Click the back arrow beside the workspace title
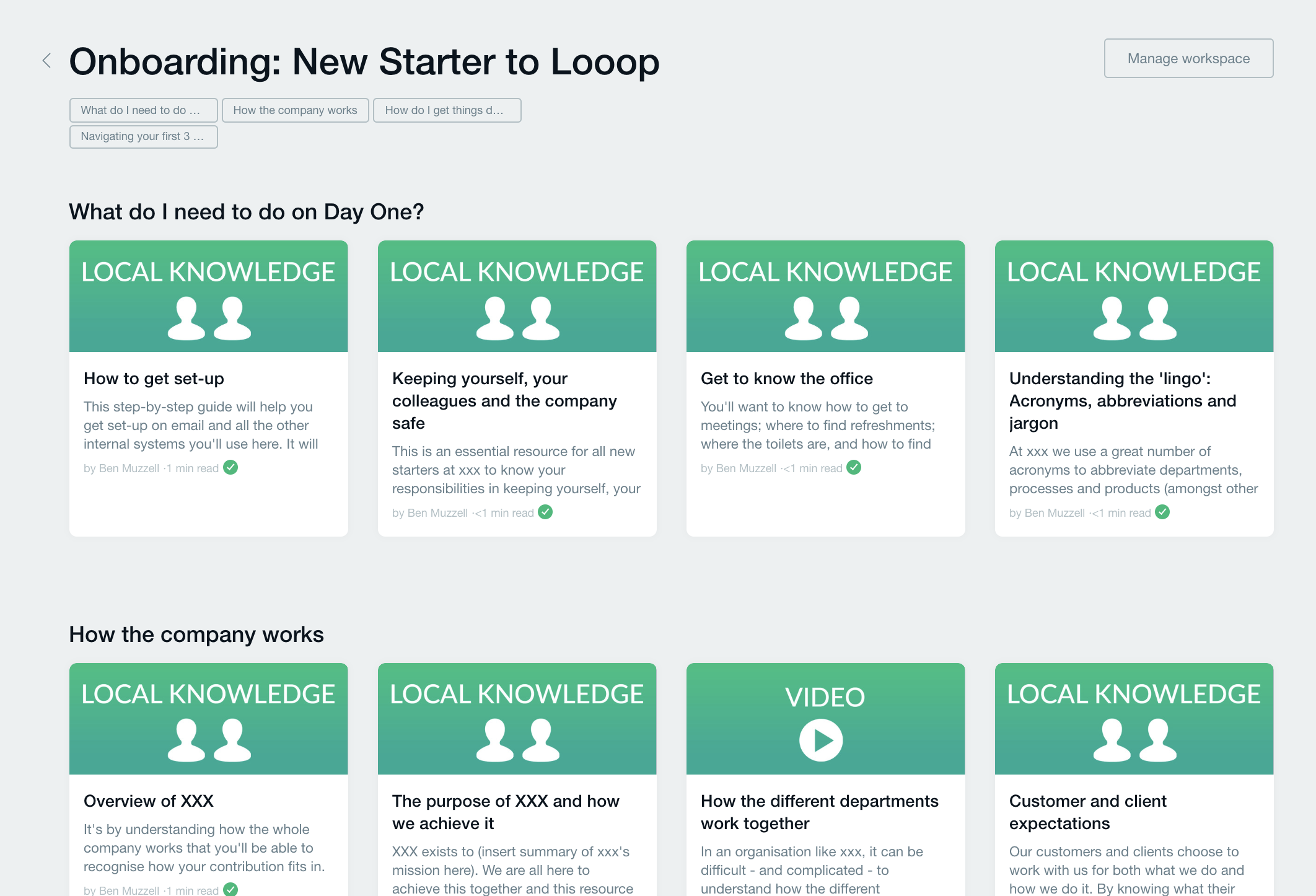 tap(46, 61)
